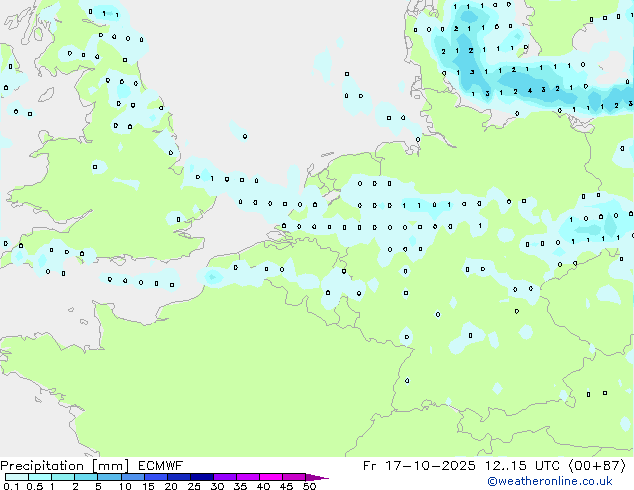Pick the 45–50 mm legend swatch
The height and width of the screenshot is (490, 634).
pos(294,477)
